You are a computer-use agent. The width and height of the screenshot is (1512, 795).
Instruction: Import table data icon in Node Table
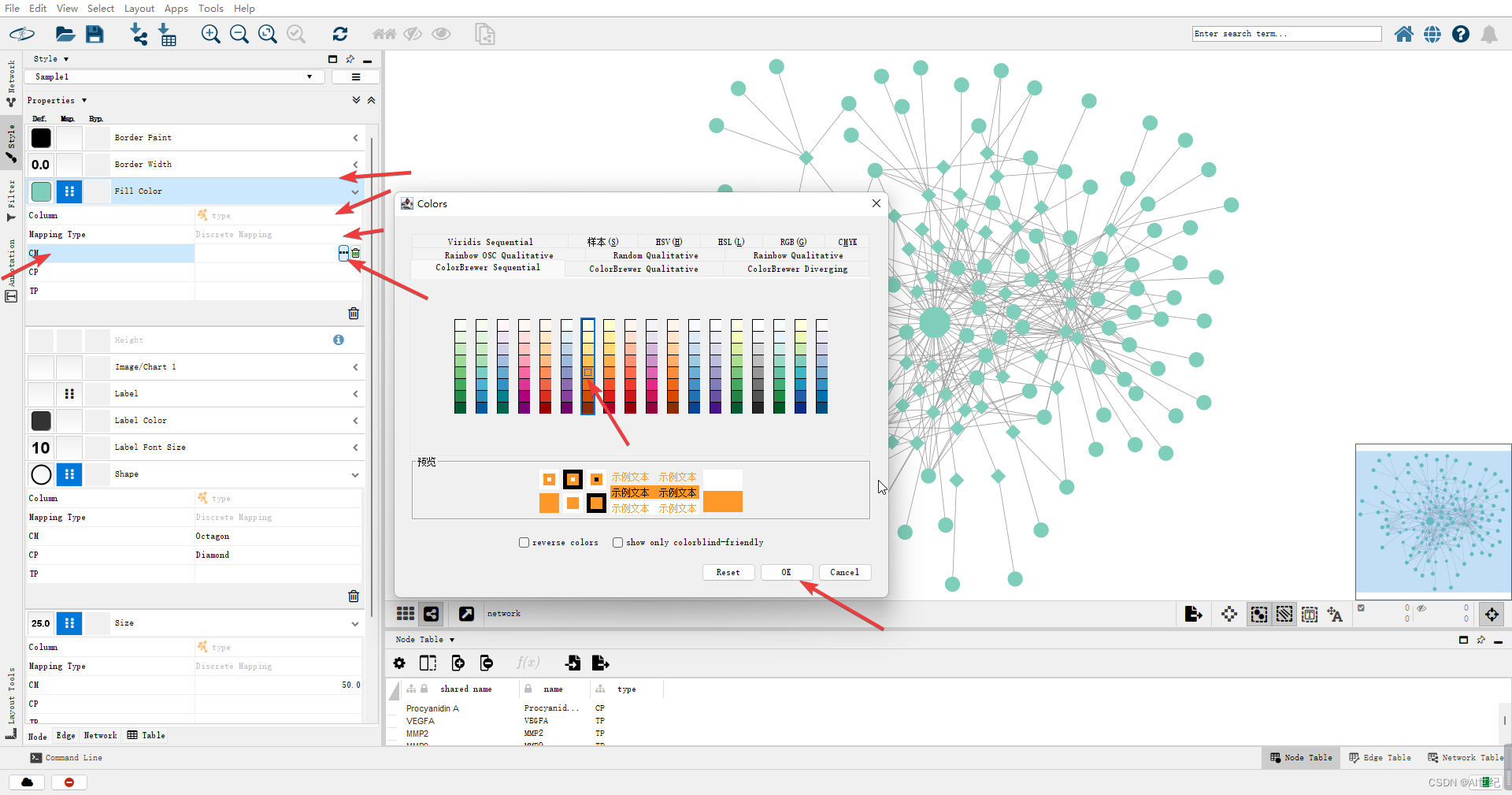[573, 663]
